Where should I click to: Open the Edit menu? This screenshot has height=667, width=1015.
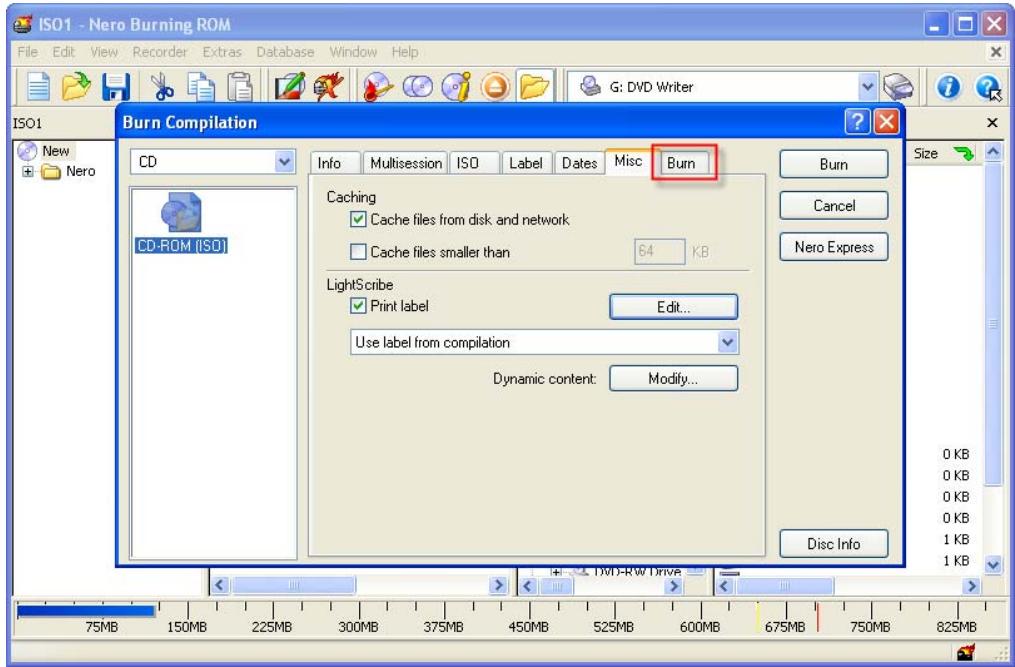pos(63,52)
